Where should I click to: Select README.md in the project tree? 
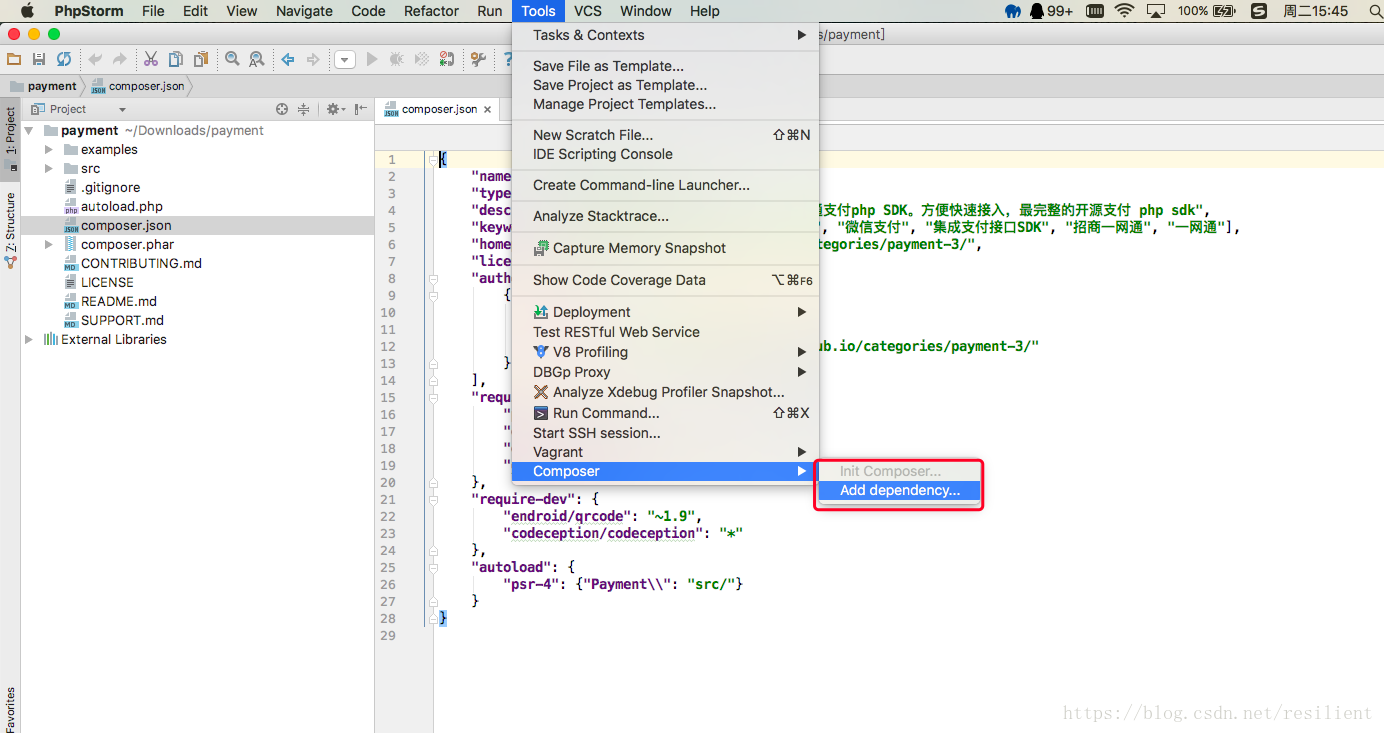[x=119, y=301]
